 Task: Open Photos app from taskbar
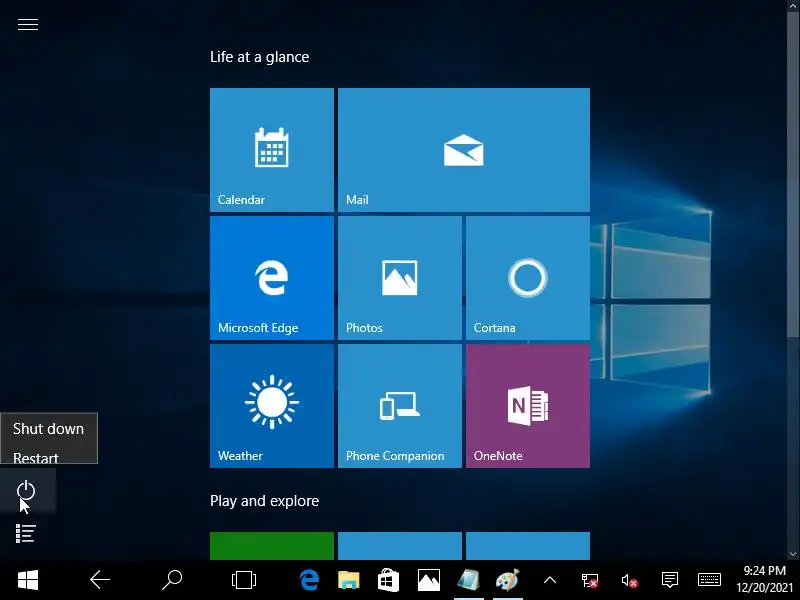click(429, 580)
